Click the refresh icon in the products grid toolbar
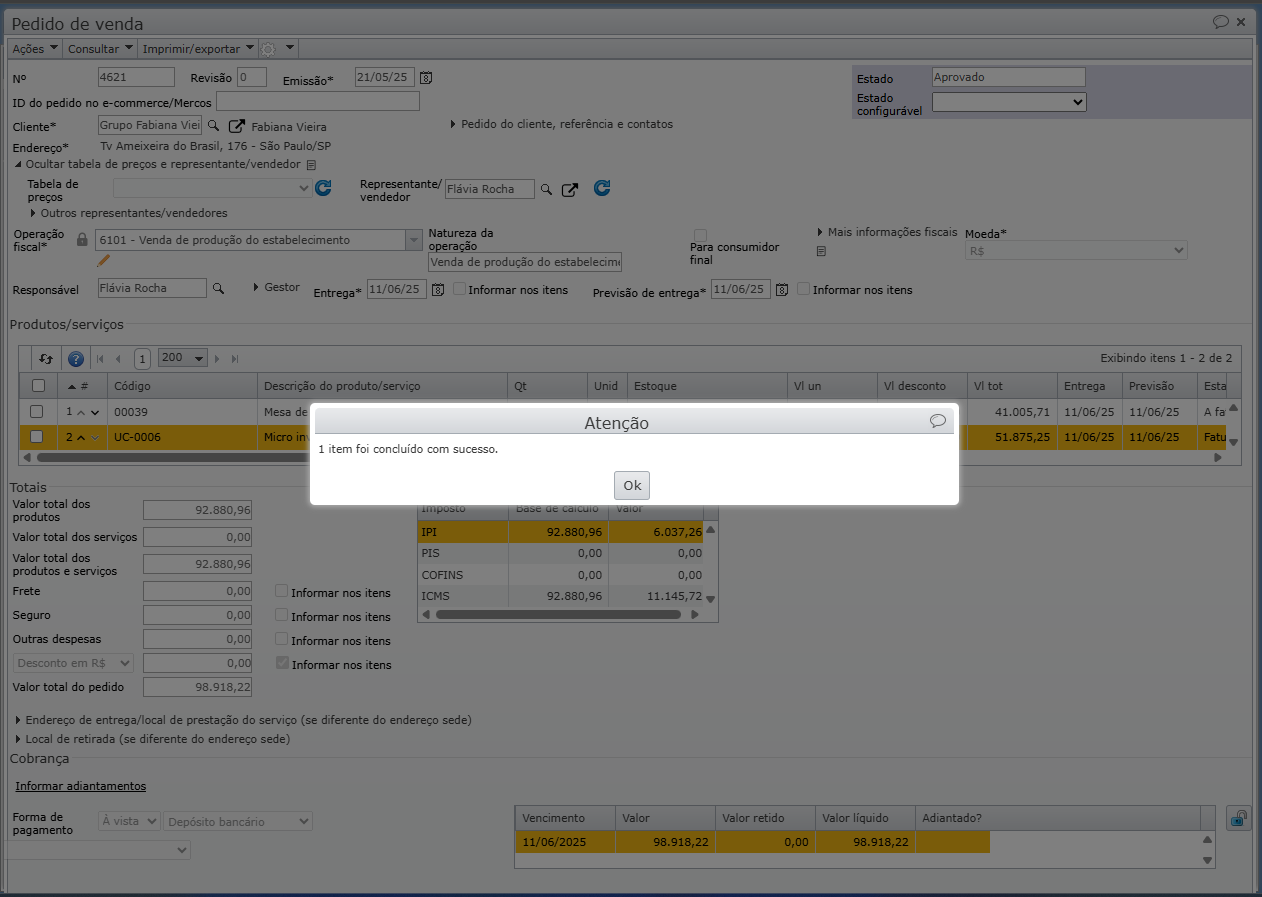Viewport: 1262px width, 897px height. [46, 358]
